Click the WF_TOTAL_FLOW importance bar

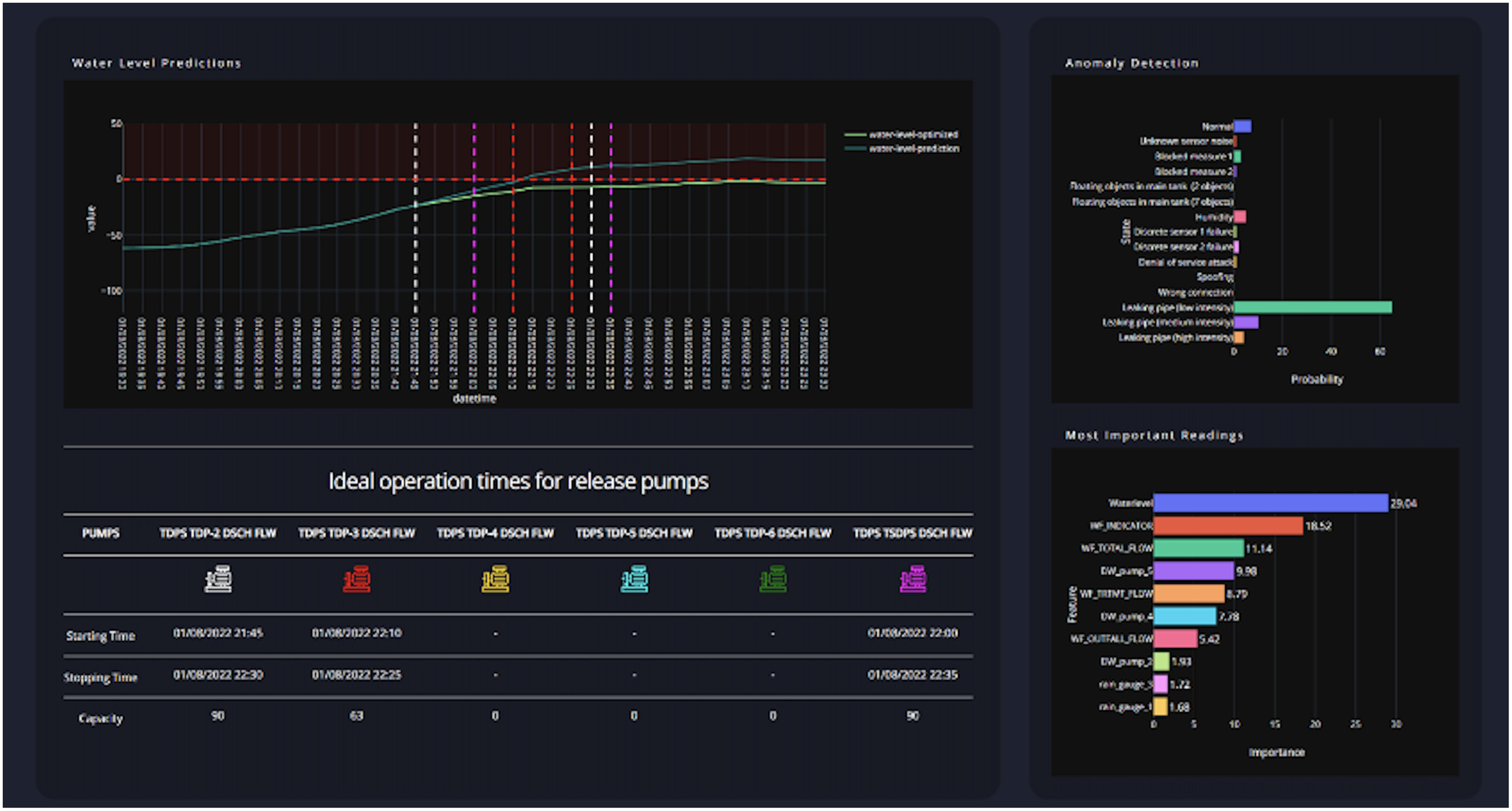pyautogui.click(x=1198, y=548)
